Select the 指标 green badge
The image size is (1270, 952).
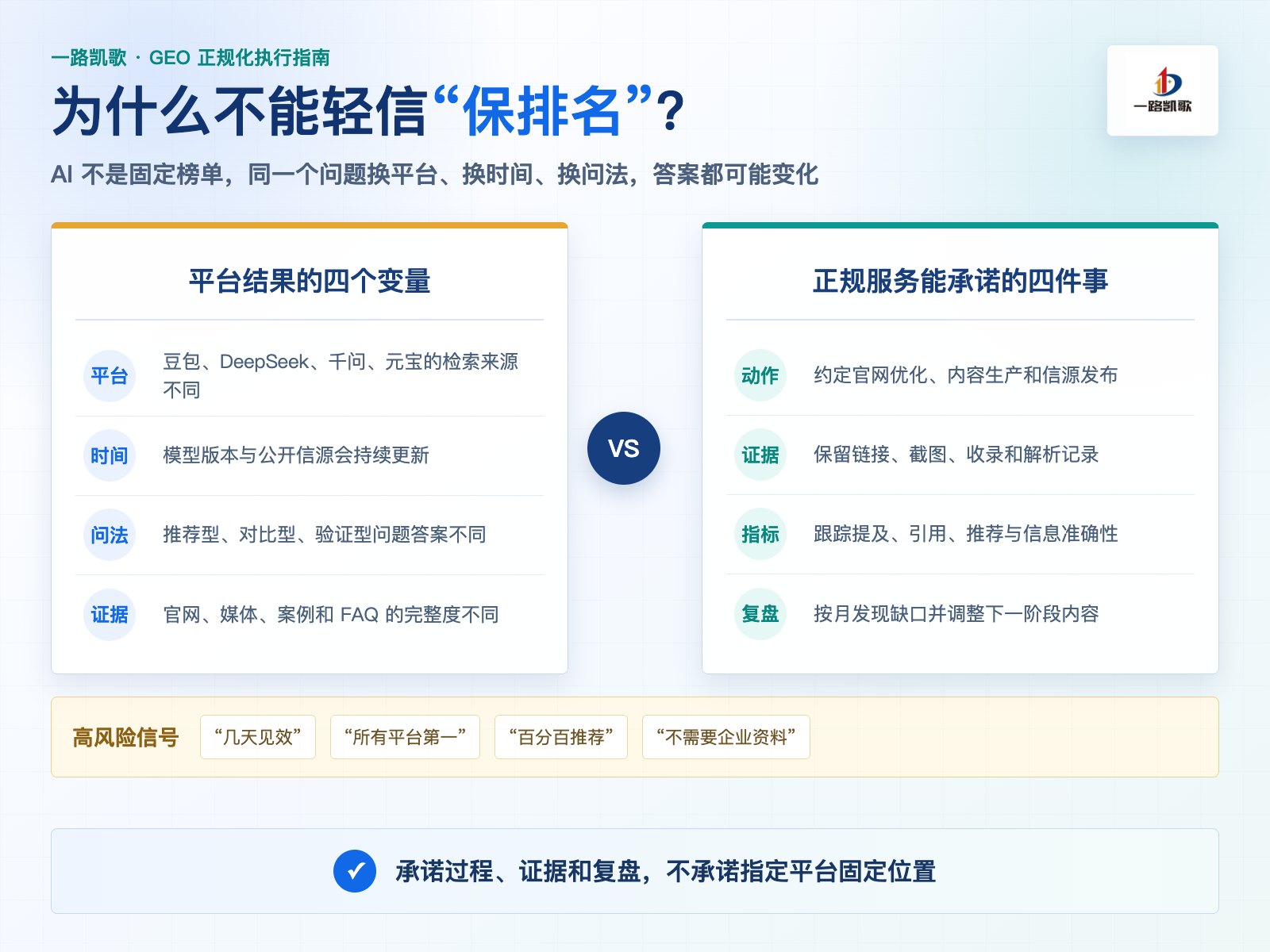pyautogui.click(x=760, y=534)
